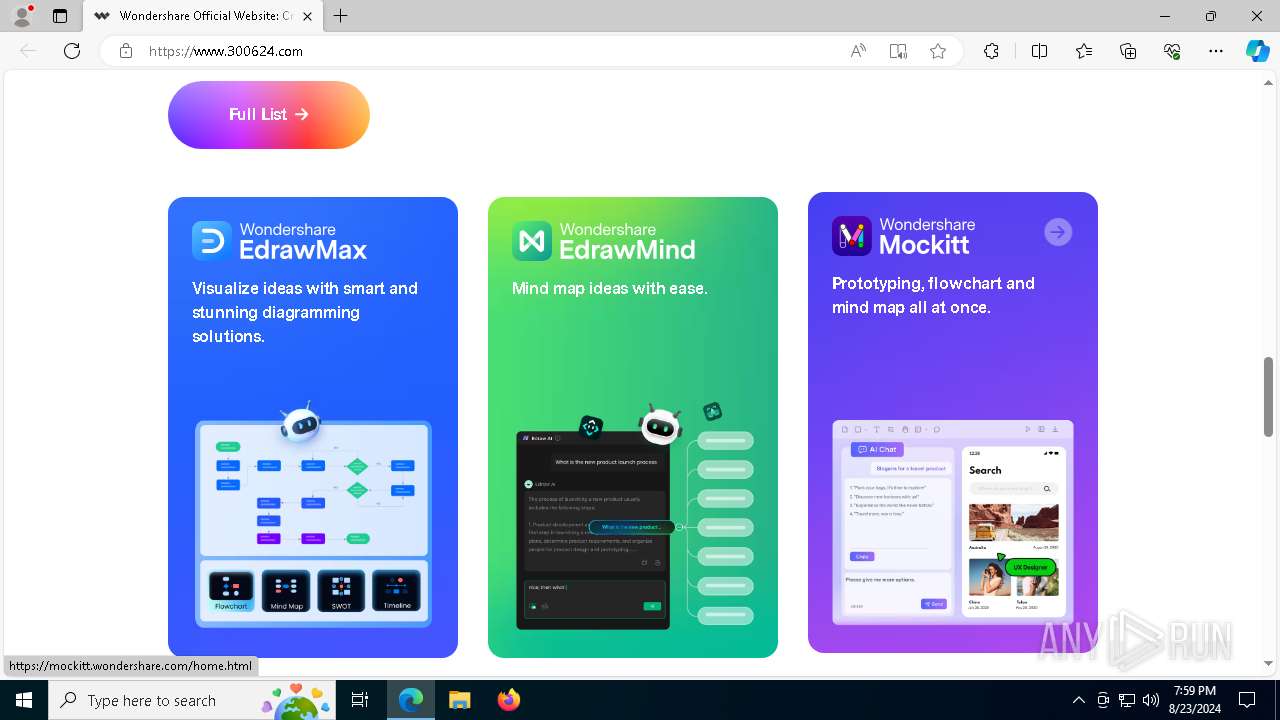Refresh the page in Edge
Viewport: 1280px width, 720px height.
[x=72, y=51]
